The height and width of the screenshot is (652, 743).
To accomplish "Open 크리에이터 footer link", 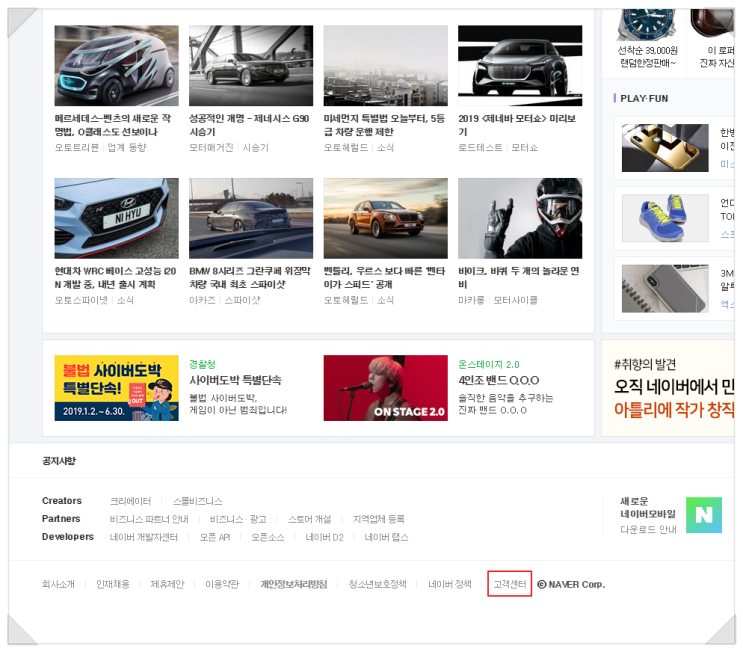I will click(130, 501).
